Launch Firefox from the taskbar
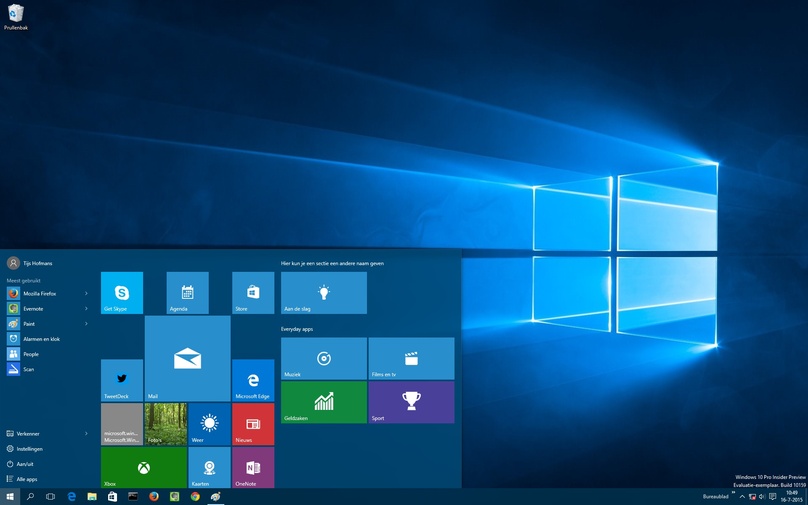Viewport: 808px width, 505px height. (154, 497)
